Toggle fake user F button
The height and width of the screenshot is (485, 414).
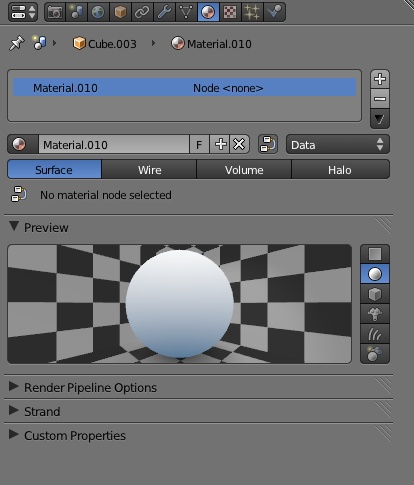click(199, 144)
